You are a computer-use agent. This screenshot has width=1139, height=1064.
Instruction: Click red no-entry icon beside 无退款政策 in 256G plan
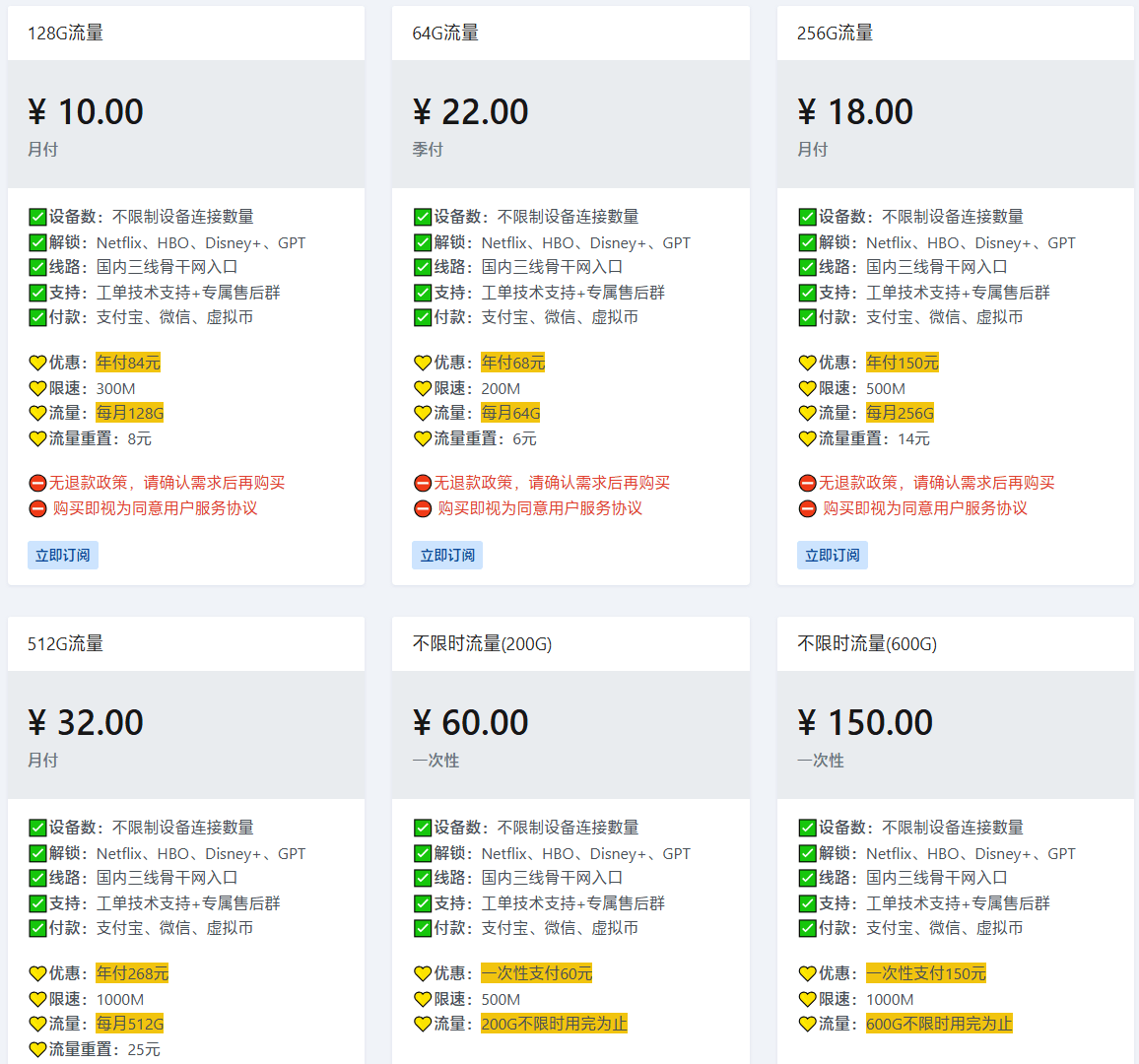(x=807, y=484)
